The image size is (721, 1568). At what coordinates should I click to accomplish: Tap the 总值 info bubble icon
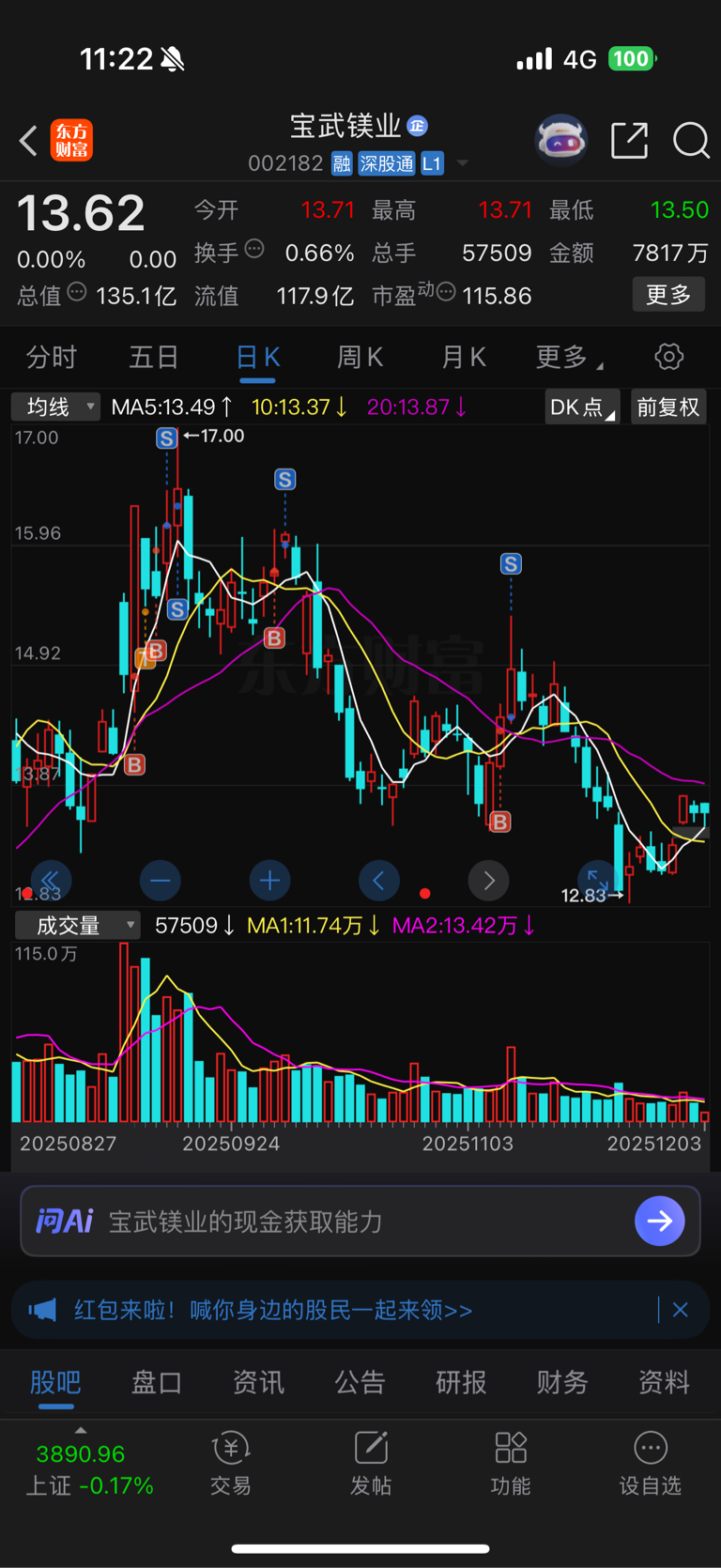77,292
